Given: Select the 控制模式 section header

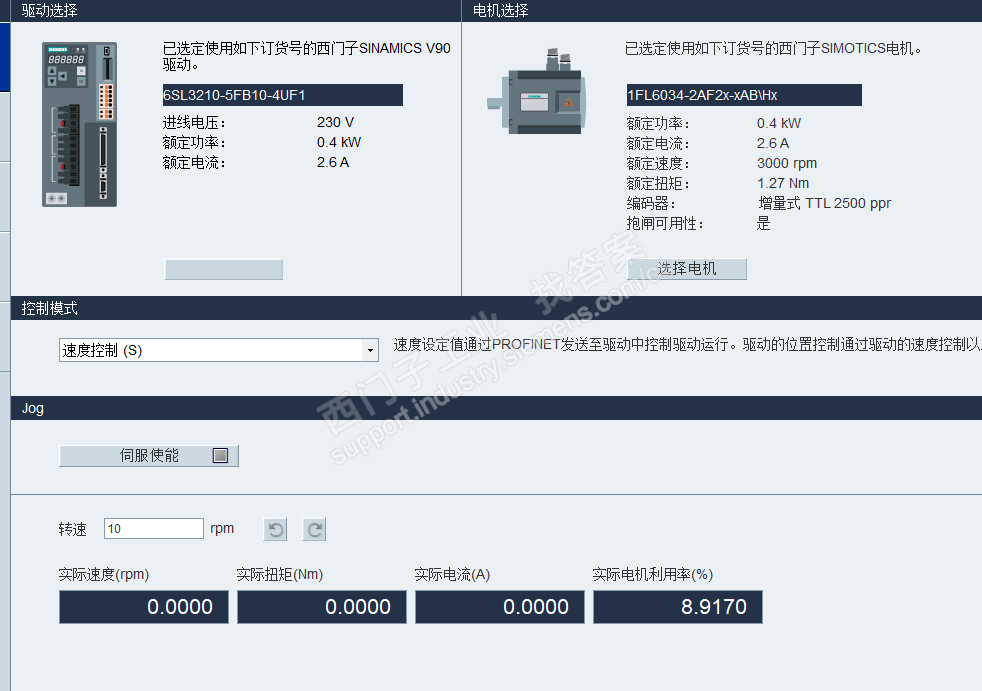Looking at the screenshot, I should 49,308.
